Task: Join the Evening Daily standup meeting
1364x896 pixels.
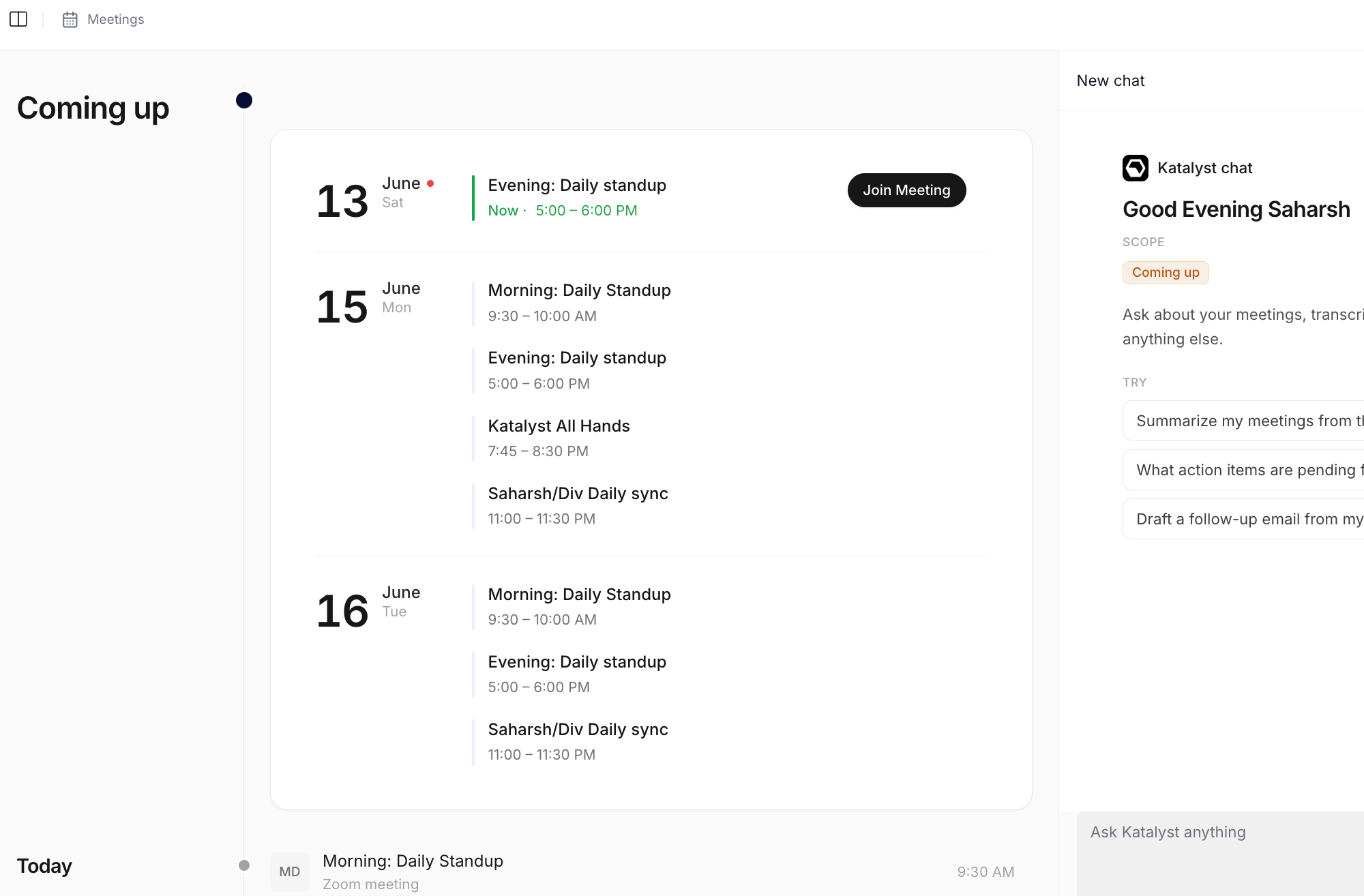Action: click(906, 190)
